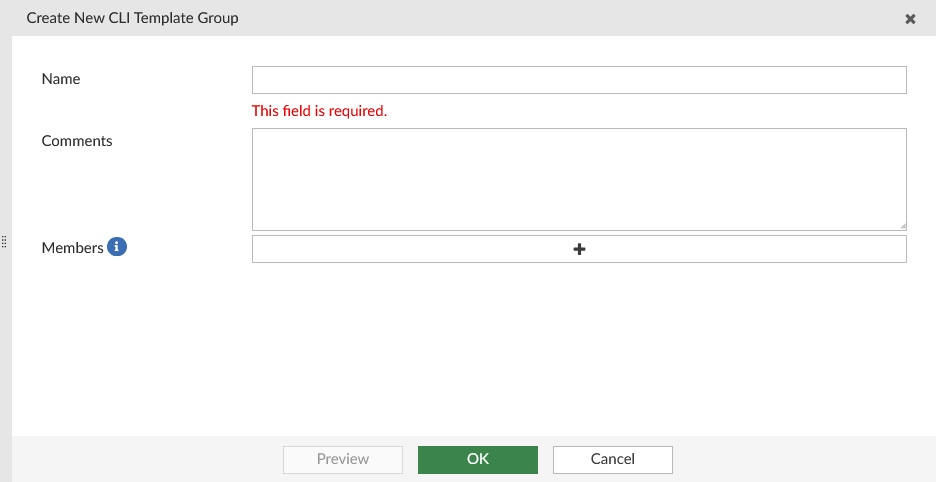Click inside the Comments text area
This screenshot has height=482, width=936.
coord(579,179)
